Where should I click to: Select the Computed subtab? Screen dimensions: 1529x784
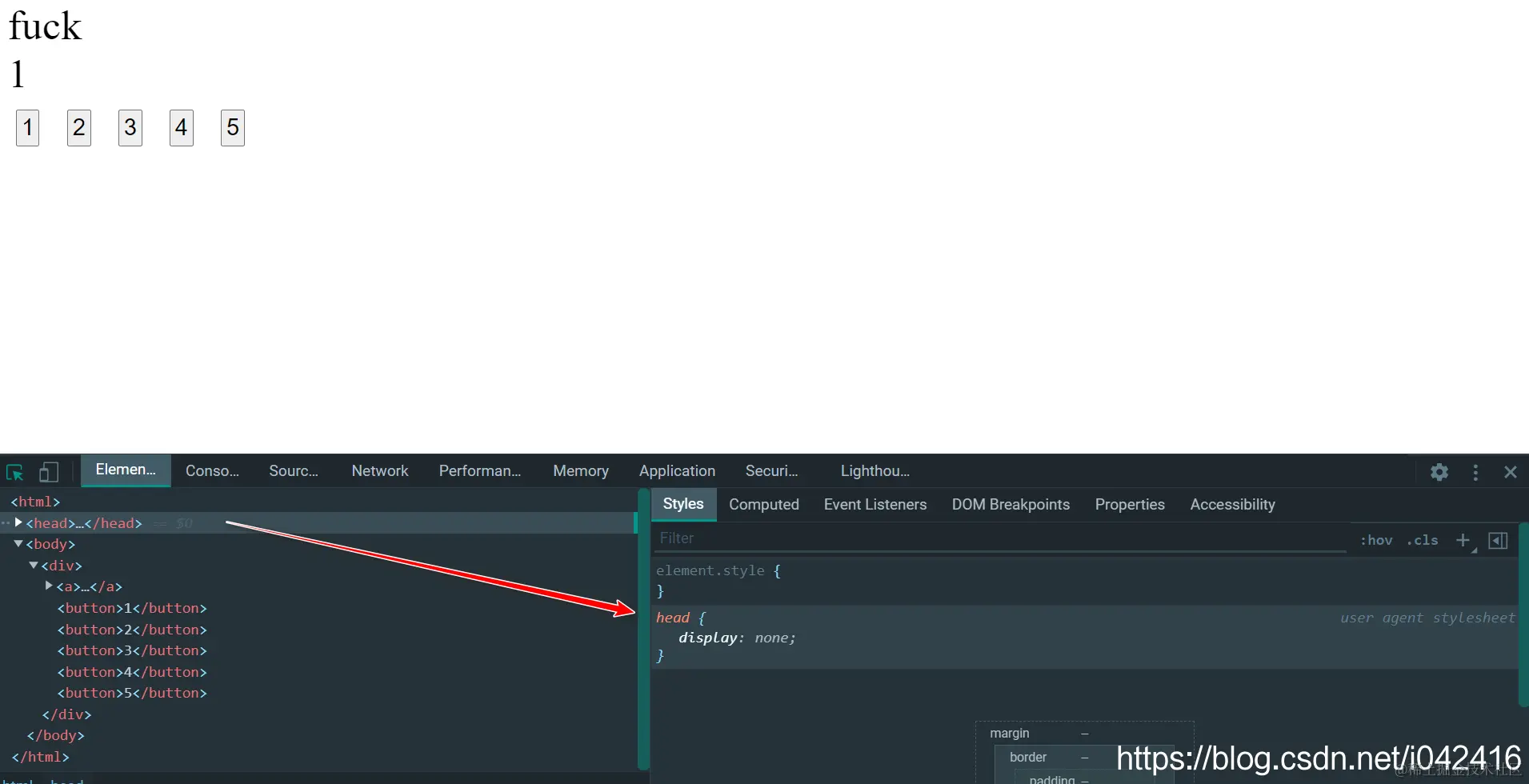[x=764, y=505]
